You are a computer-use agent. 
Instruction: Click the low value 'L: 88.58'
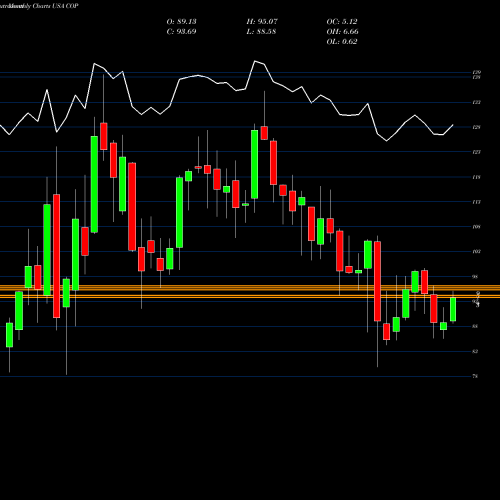(x=261, y=32)
